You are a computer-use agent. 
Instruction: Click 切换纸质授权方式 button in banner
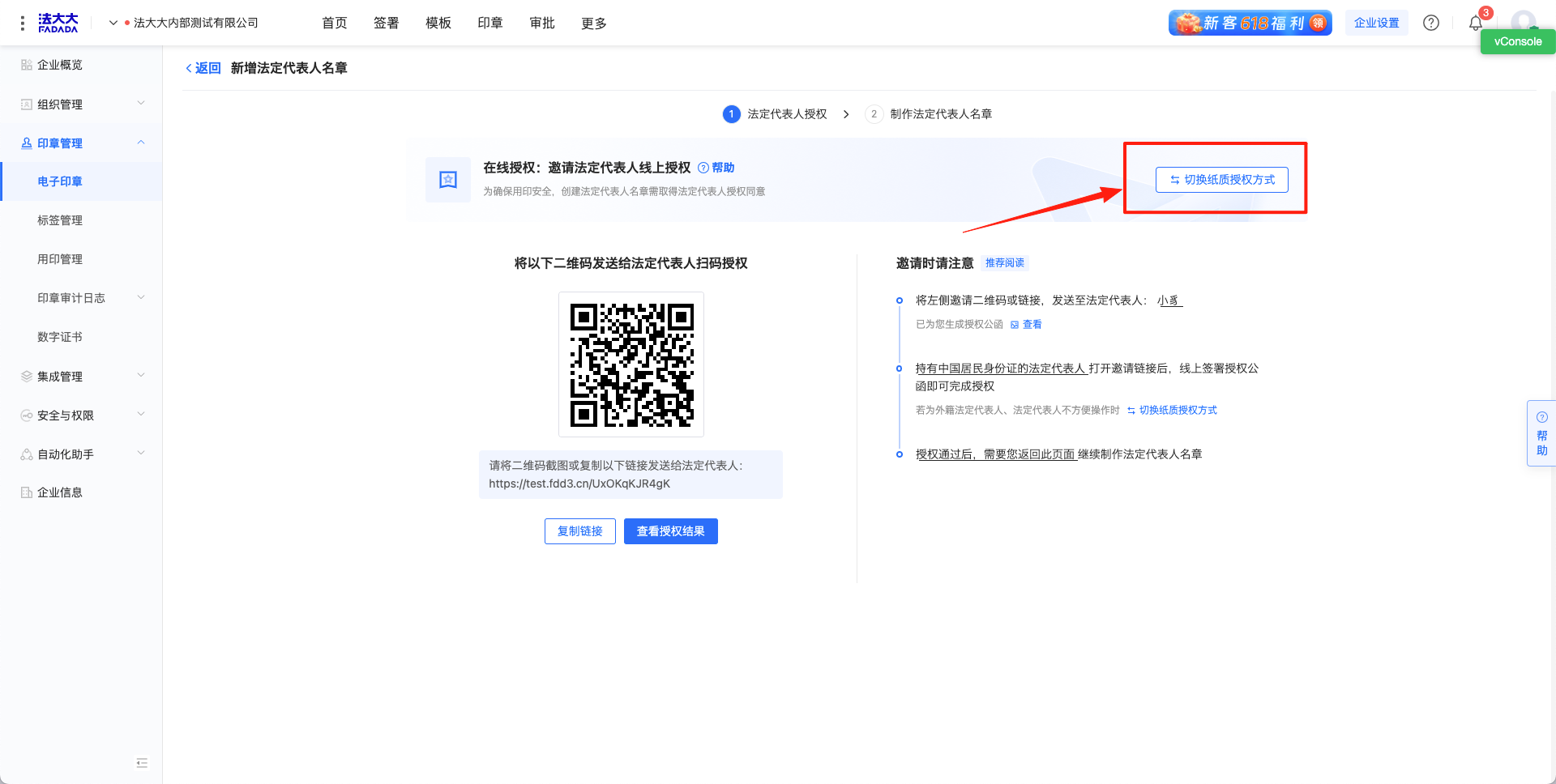1221,180
